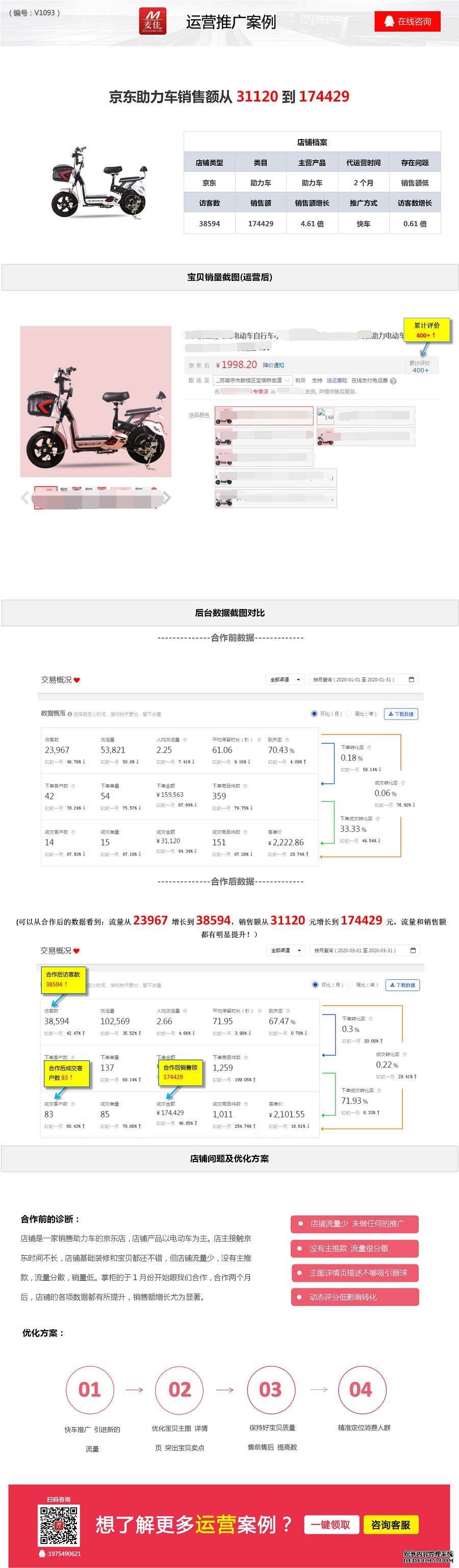Click the 主图详情页描述不够吸引眼球 pill
The image size is (459, 1568).
click(x=355, y=1273)
